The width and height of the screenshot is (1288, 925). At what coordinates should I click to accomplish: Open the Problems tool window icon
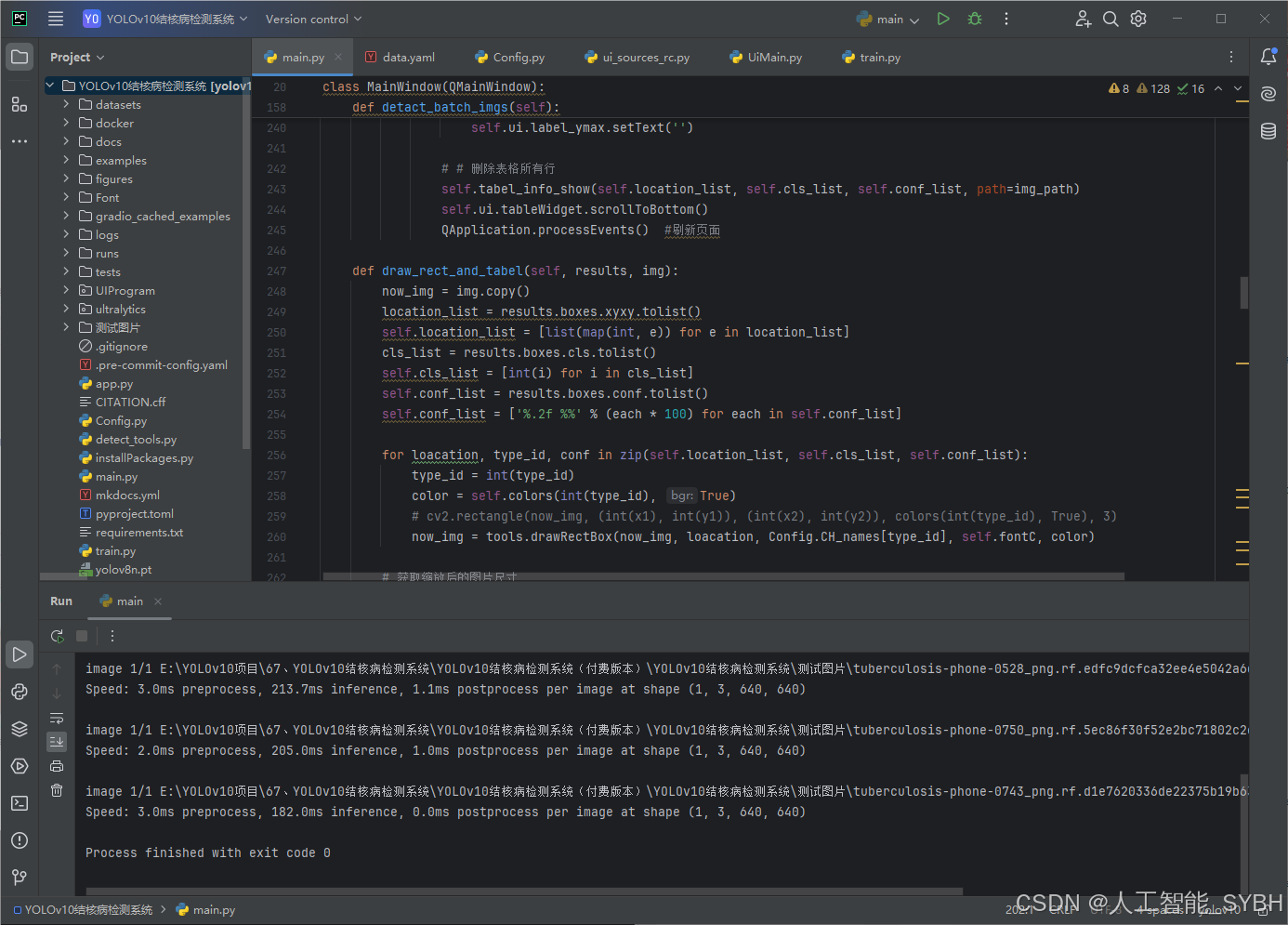coord(20,840)
